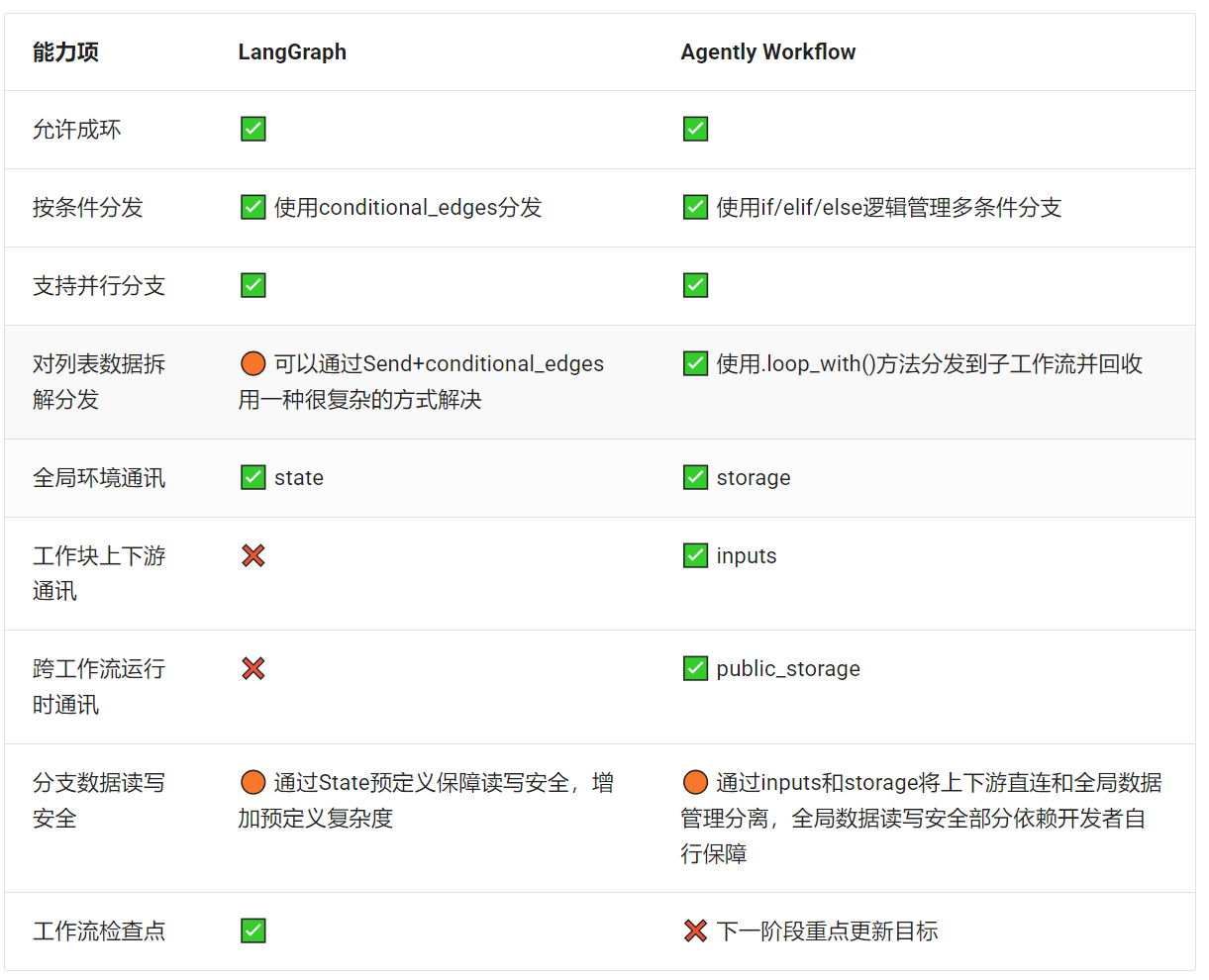Select the 工作块上下游通讯 row label
Image resolution: width=1209 pixels, height=980 pixels.
[x=99, y=573]
